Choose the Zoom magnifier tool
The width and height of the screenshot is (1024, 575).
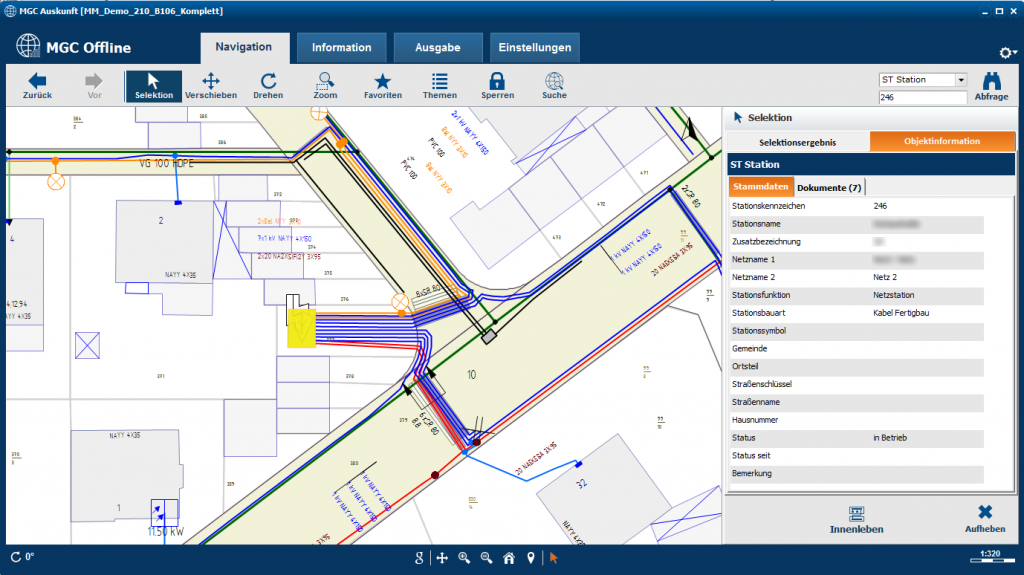325,86
